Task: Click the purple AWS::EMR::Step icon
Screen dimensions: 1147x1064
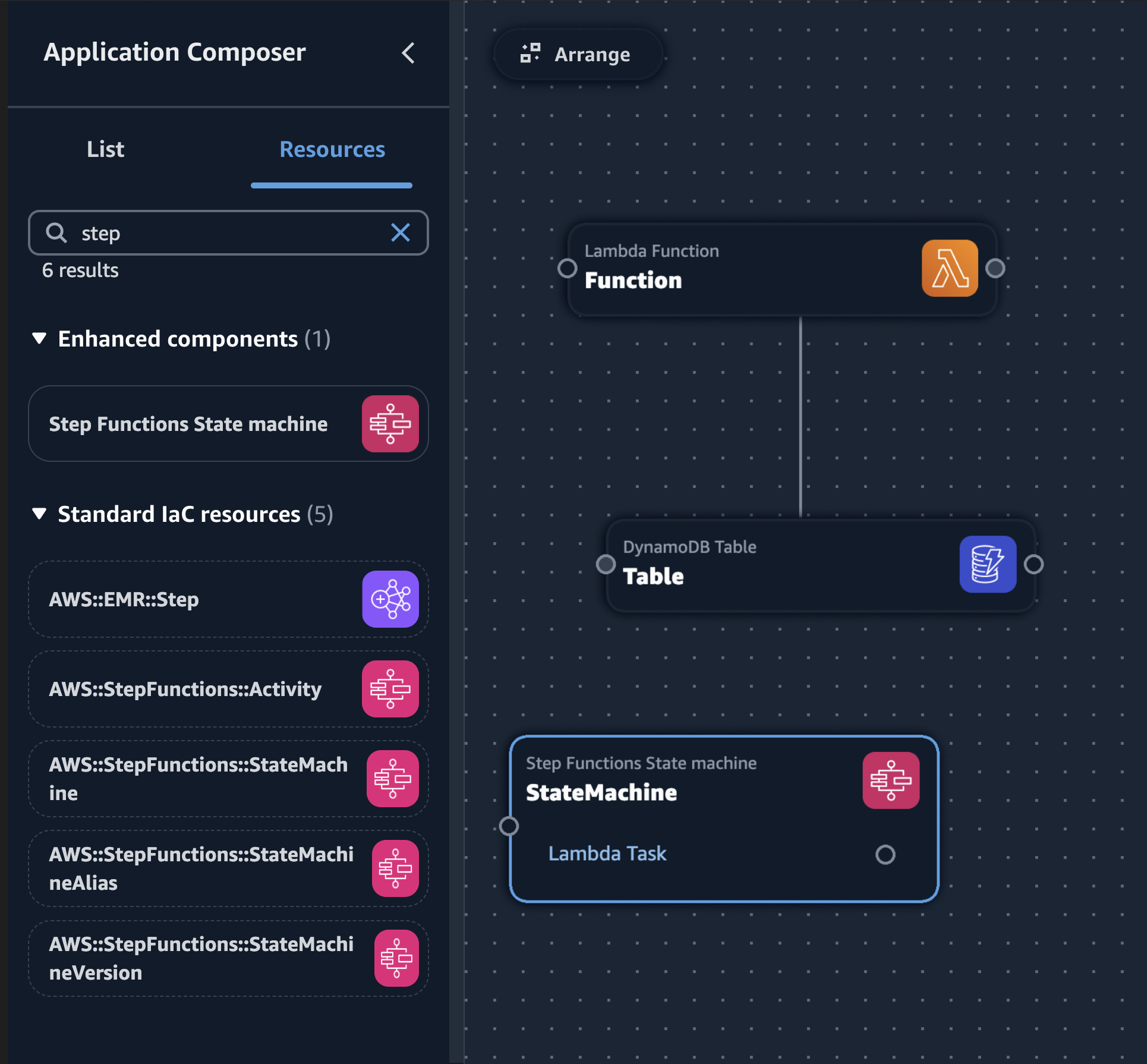Action: tap(390, 599)
